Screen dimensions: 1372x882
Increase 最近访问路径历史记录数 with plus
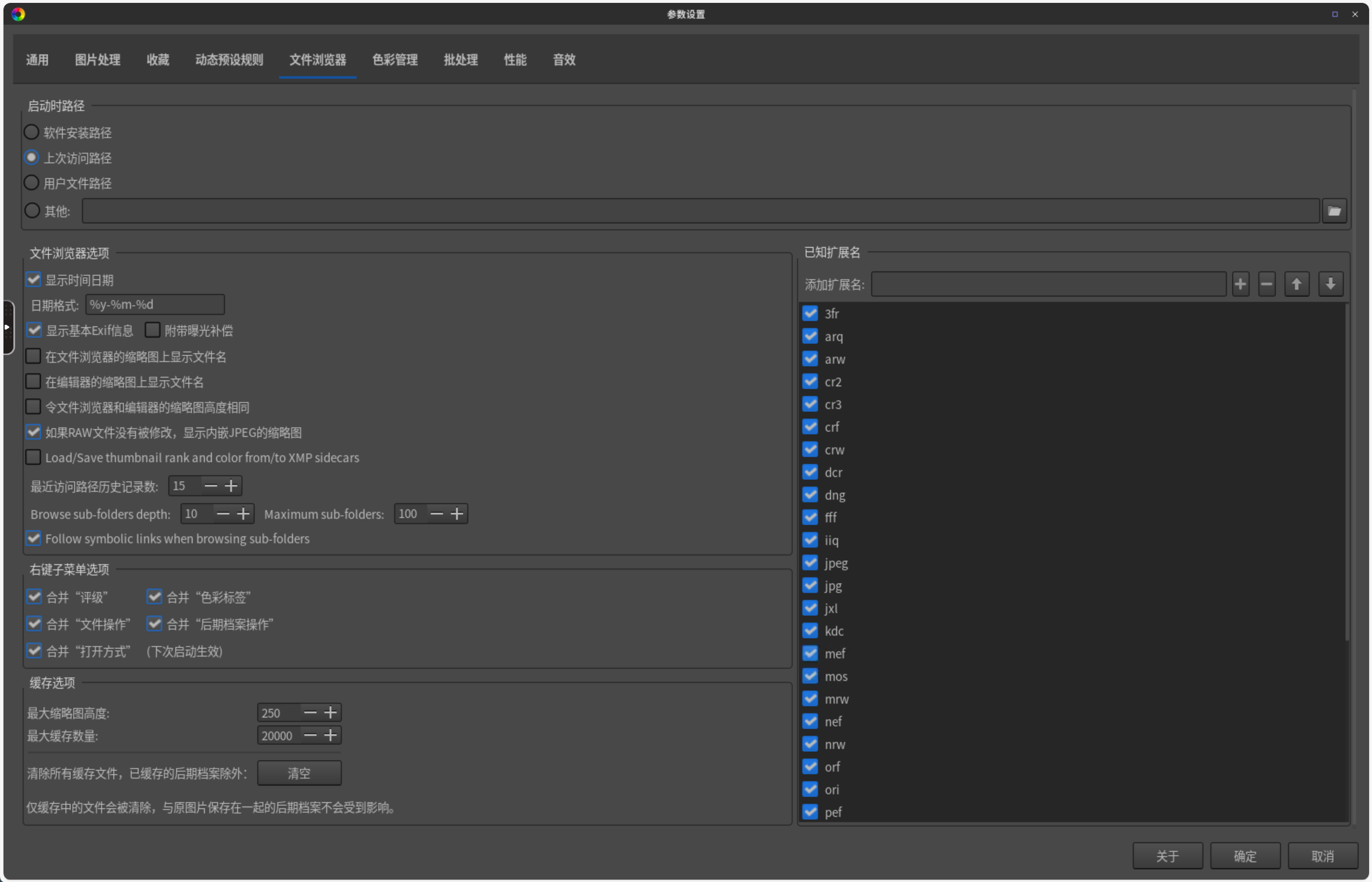click(231, 486)
